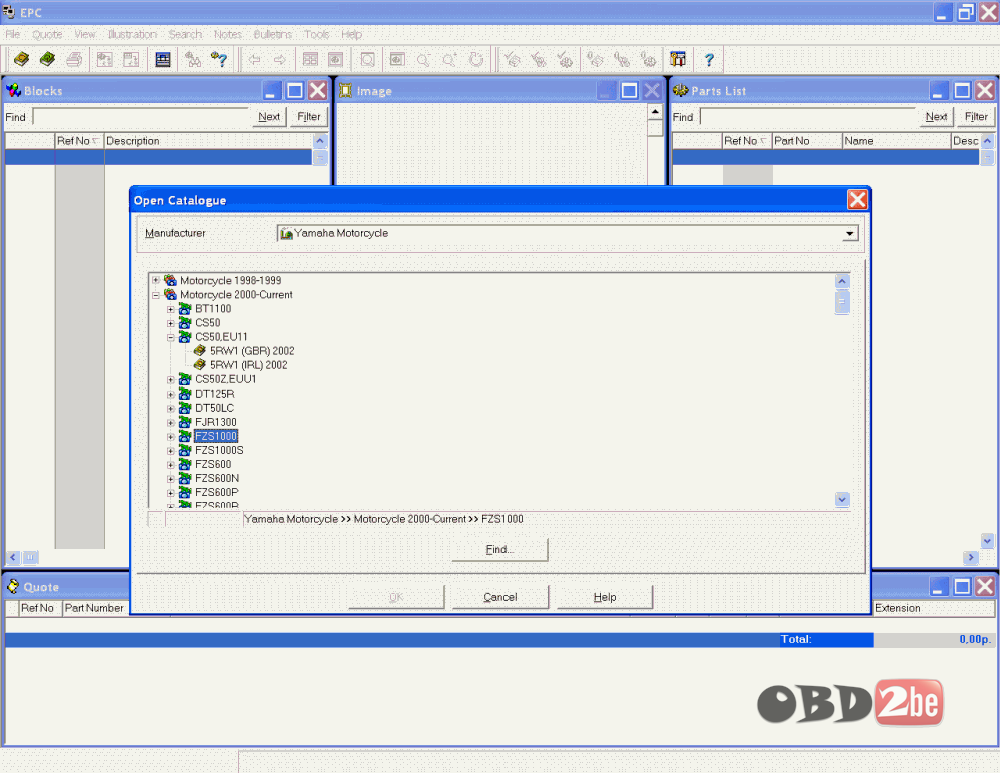
Task: Click the printer icon in the toolbar
Action: [74, 59]
